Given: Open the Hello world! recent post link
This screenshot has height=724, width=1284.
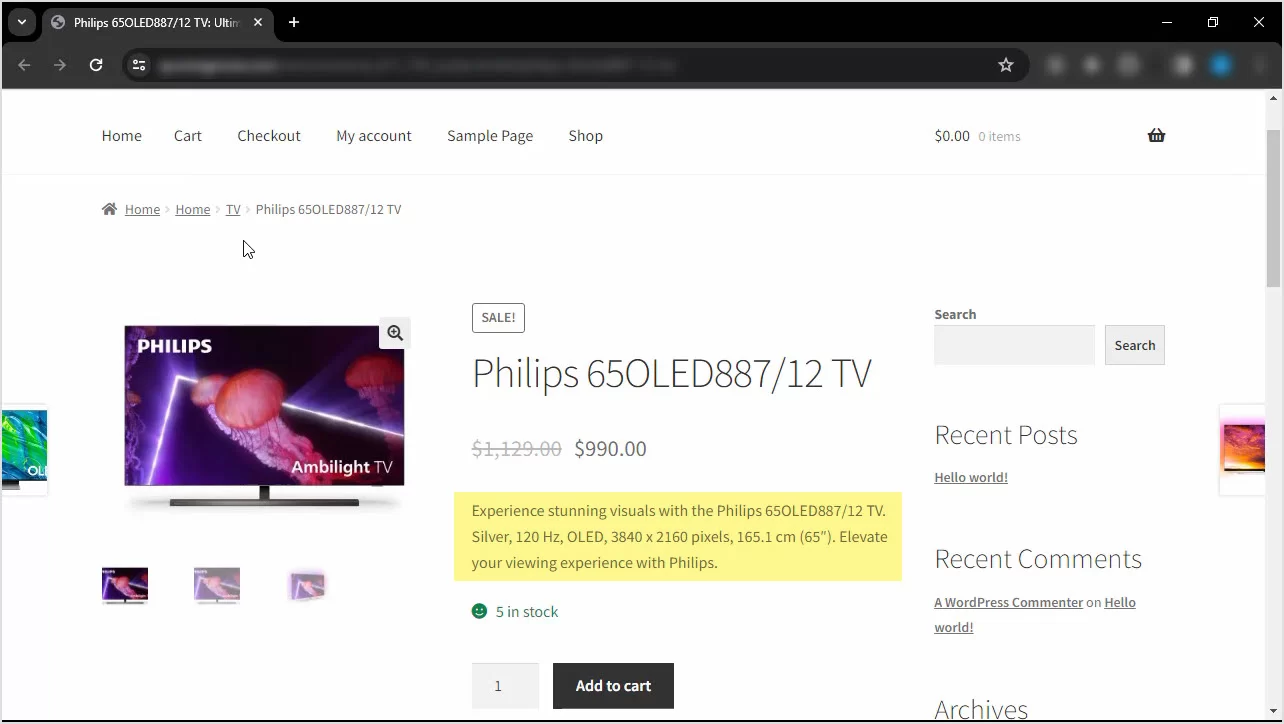Looking at the screenshot, I should click(970, 477).
